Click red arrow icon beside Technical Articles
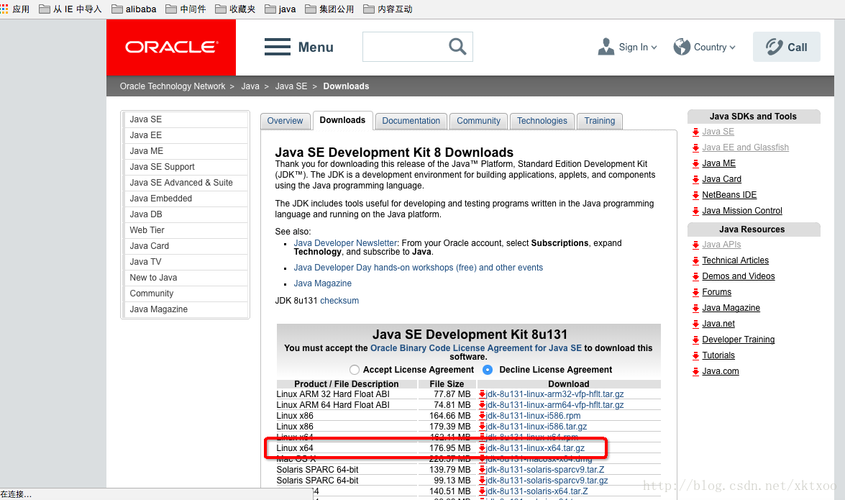 [x=696, y=261]
